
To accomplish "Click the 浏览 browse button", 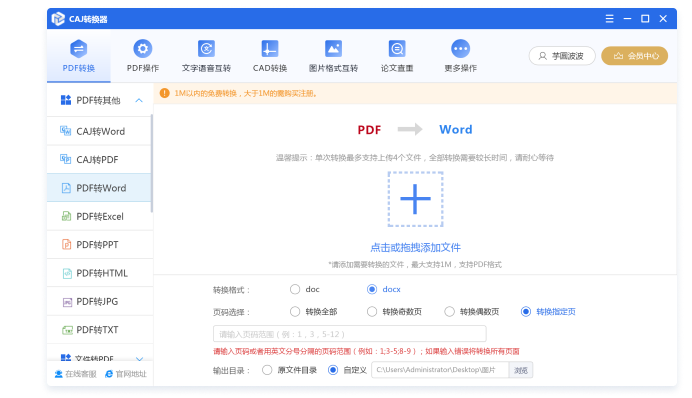I will tap(521, 370).
